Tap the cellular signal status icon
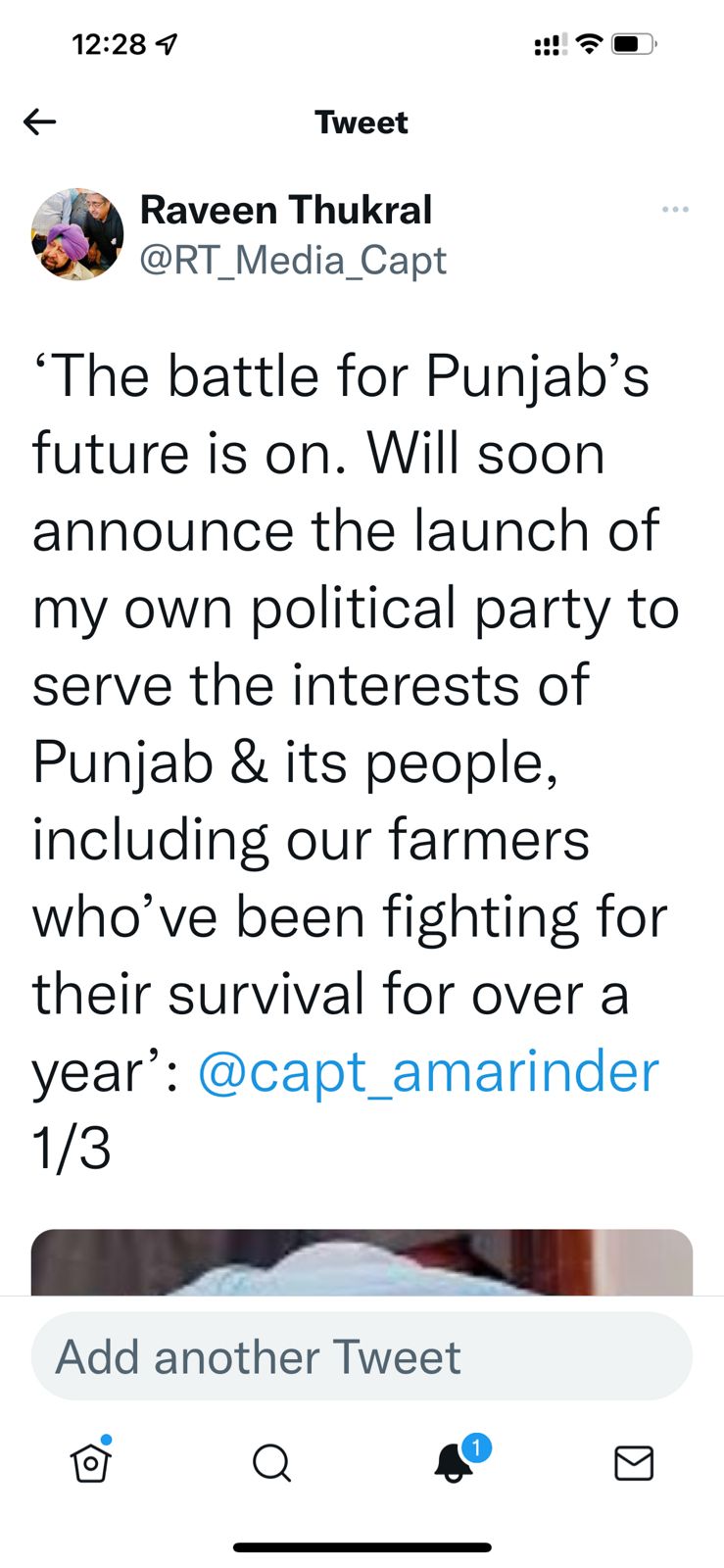The image size is (724, 1568). (550, 45)
